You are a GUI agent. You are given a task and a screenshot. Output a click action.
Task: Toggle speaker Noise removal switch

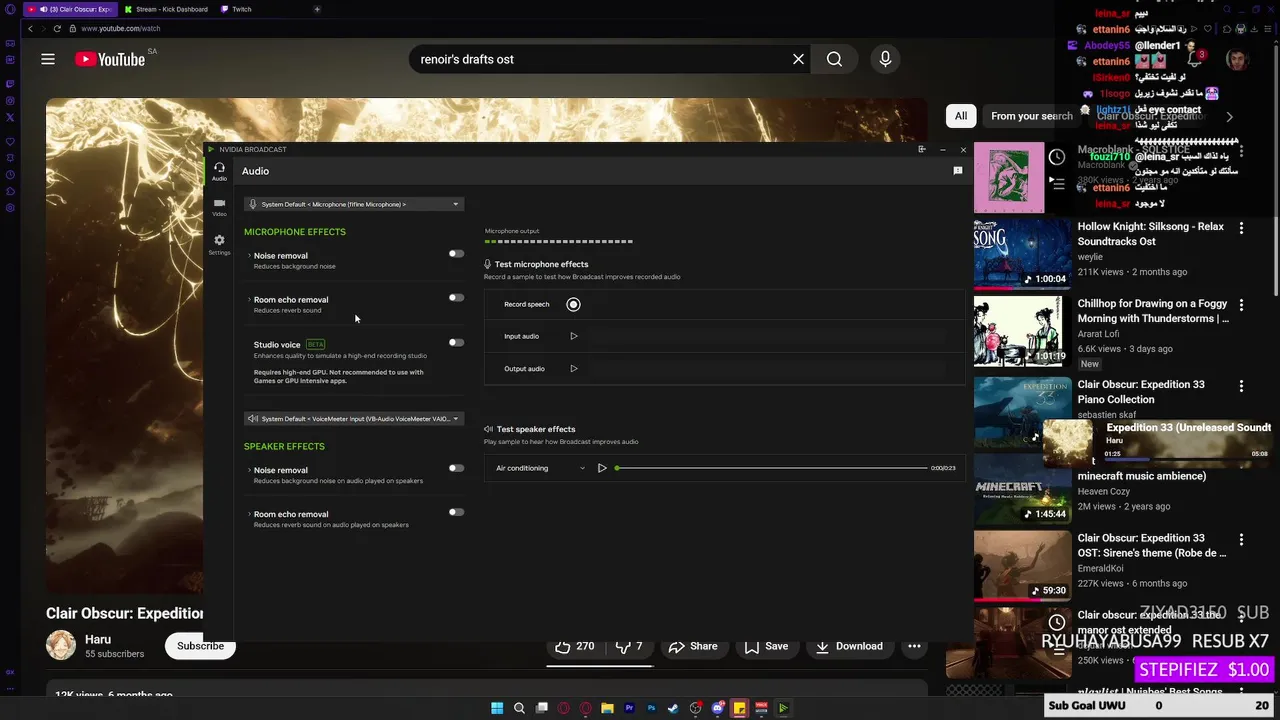point(456,468)
